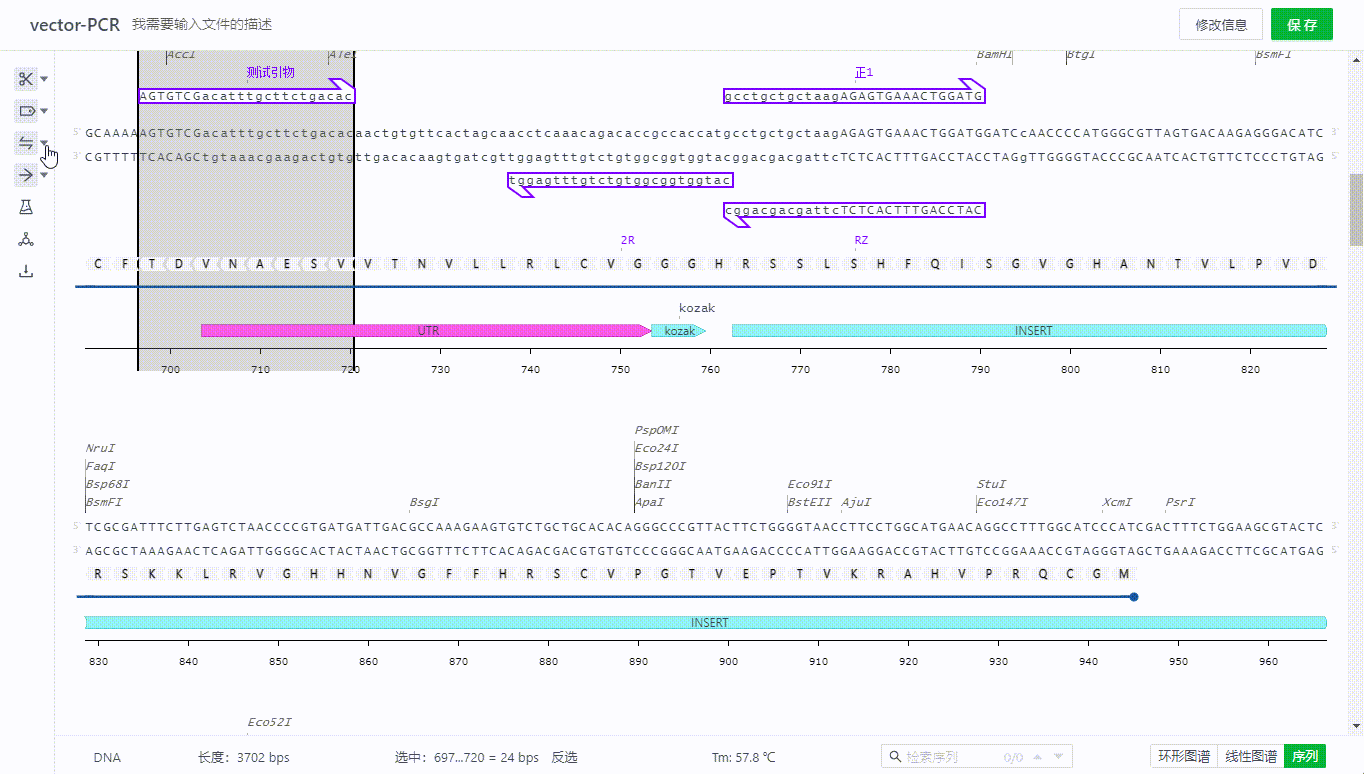Screen dimensions: 1364x774
Task: Click the 保存 save button
Action: pos(1302,25)
